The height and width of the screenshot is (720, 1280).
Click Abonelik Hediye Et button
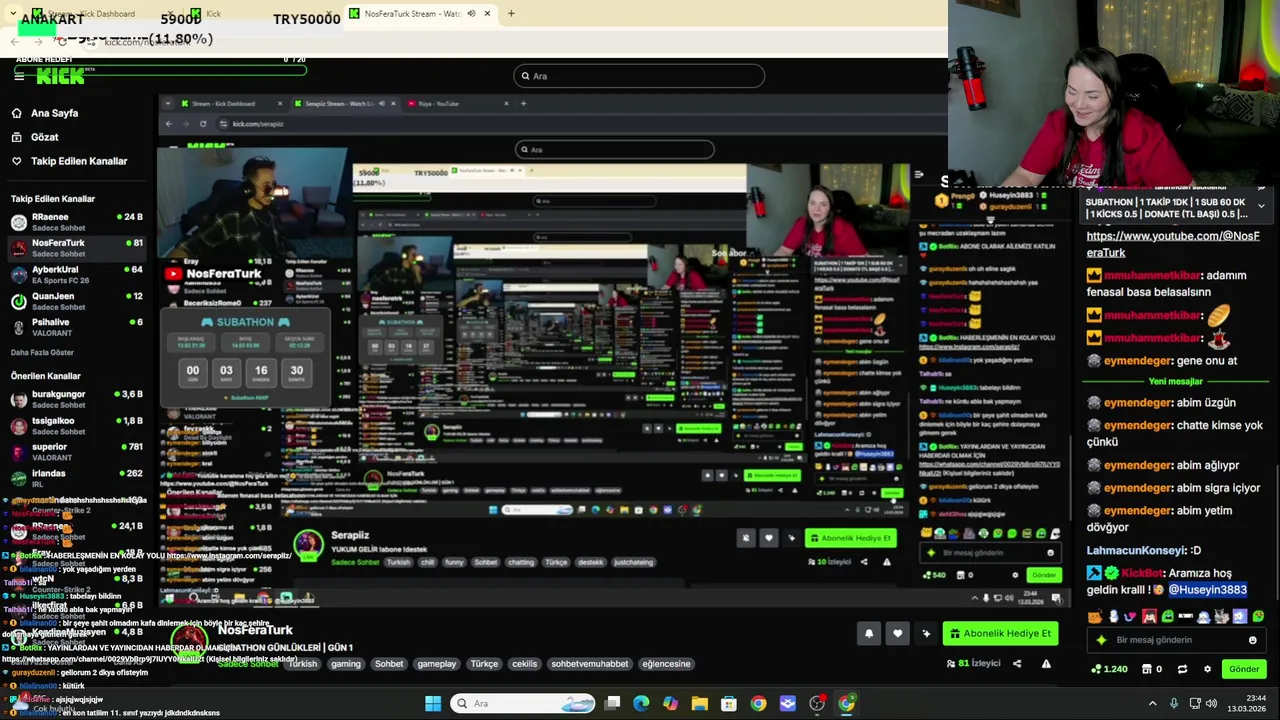pos(1000,633)
